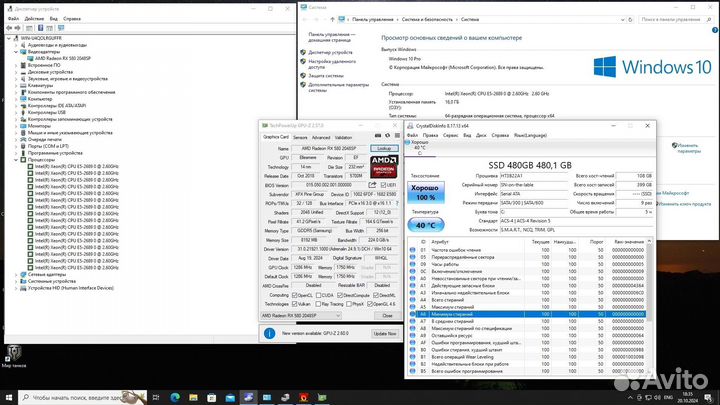Toggle the OpenCL checkbox in GPU-Z
720x405 pixels.
pyautogui.click(x=294, y=295)
